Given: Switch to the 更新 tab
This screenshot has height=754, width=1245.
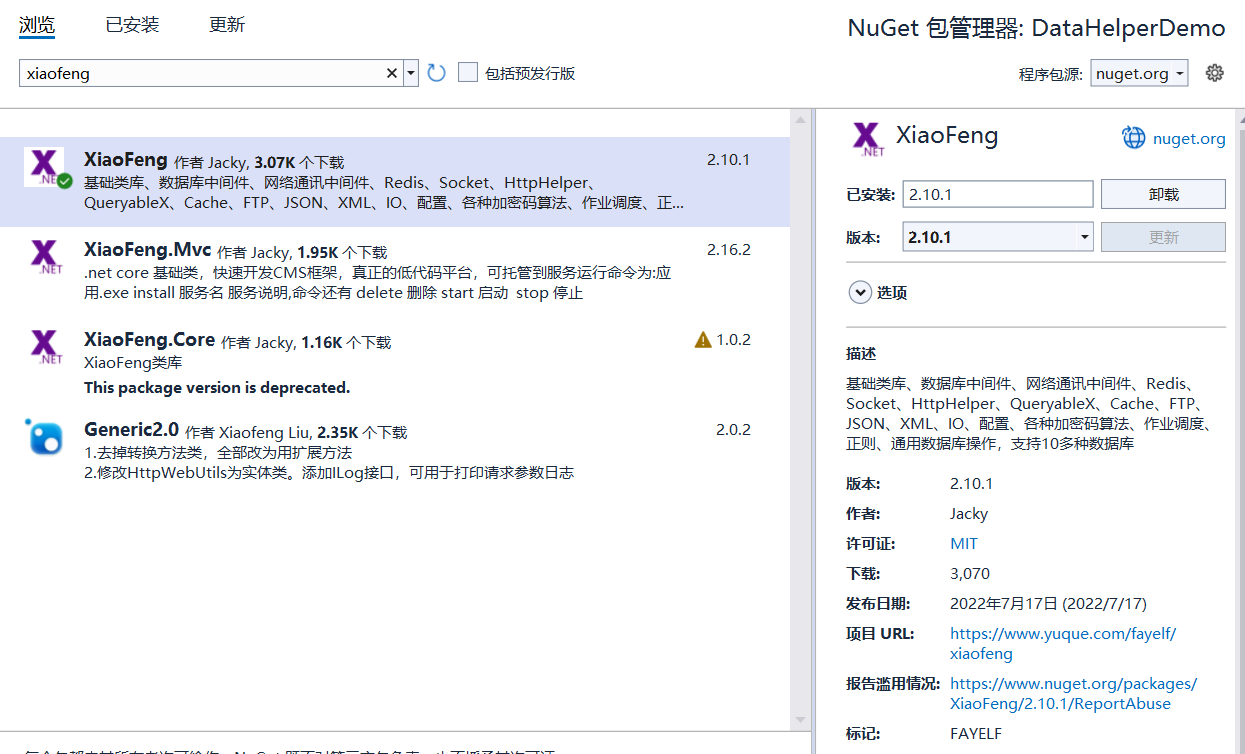Looking at the screenshot, I should (x=227, y=25).
